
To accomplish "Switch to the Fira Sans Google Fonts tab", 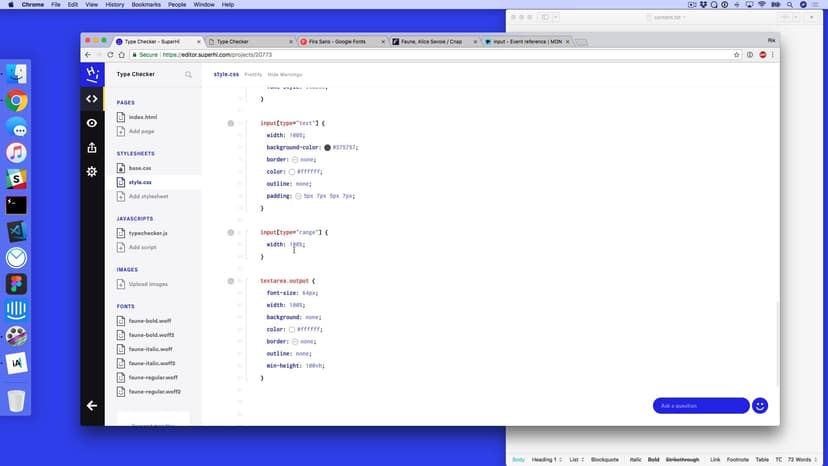I will 343,42.
